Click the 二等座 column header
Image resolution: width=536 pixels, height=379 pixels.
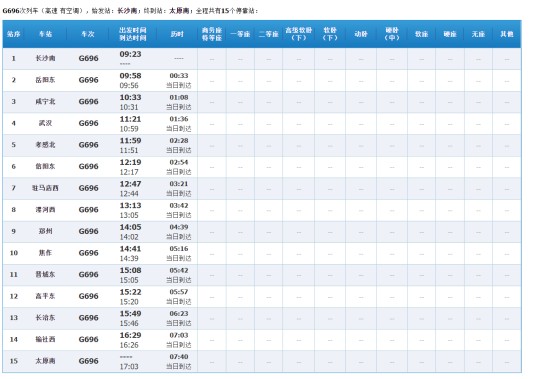(268, 34)
